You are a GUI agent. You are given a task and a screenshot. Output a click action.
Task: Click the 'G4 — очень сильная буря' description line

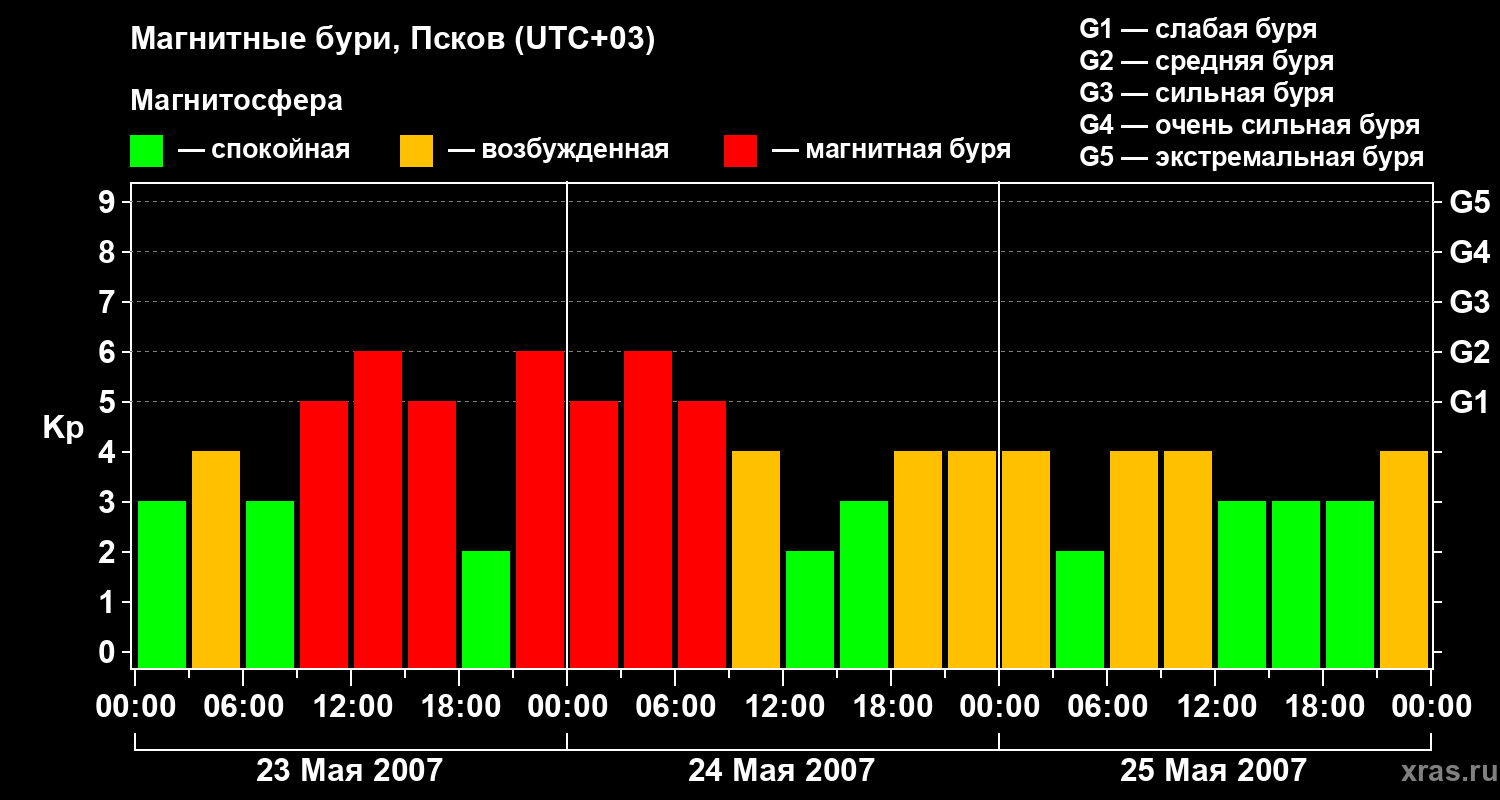(1250, 125)
